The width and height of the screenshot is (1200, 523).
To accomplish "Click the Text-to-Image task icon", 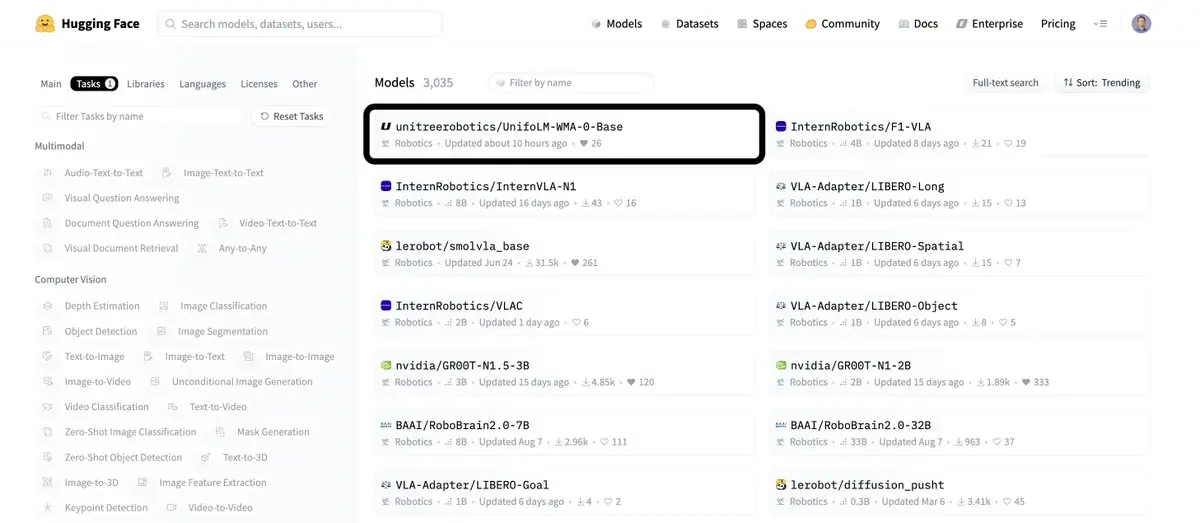I will tap(47, 356).
